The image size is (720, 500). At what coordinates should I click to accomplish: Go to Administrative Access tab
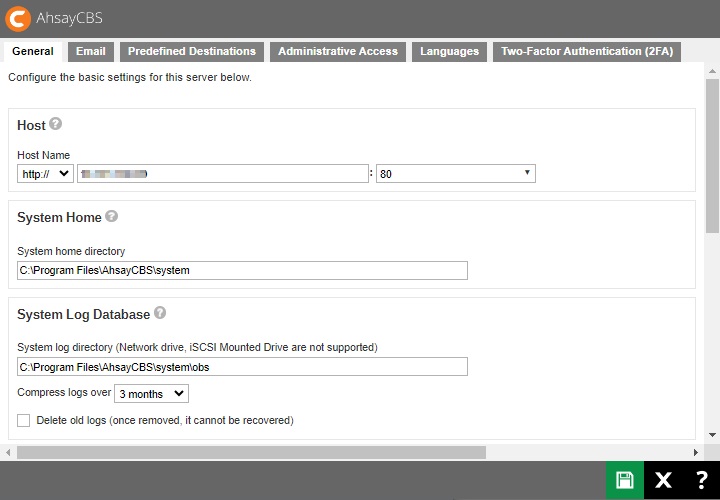click(x=338, y=52)
